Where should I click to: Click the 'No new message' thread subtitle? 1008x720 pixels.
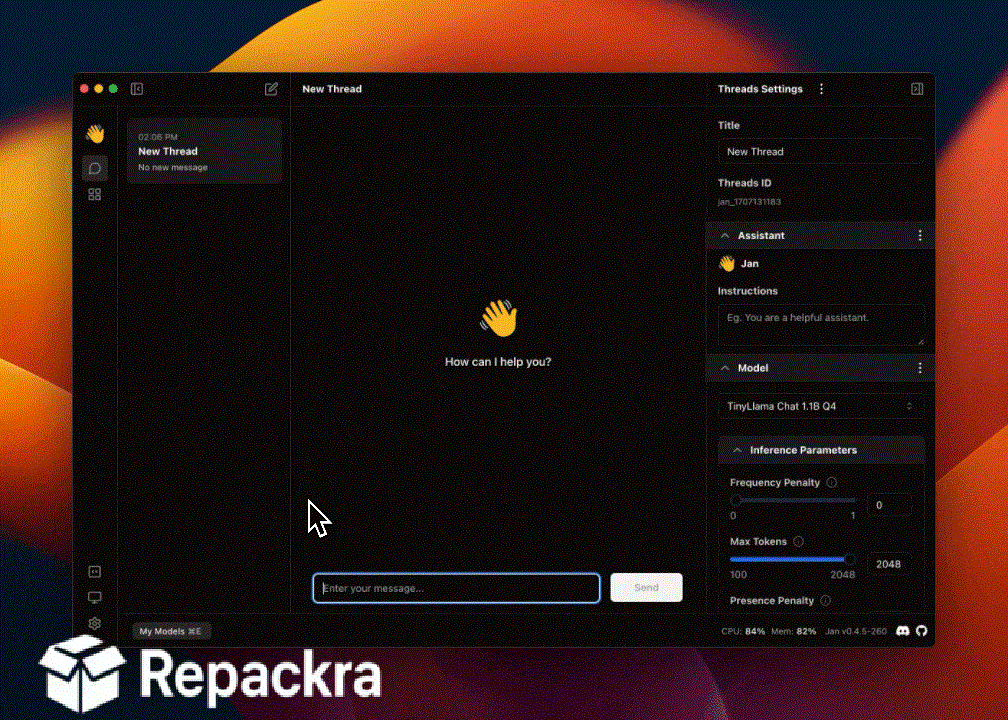click(x=173, y=167)
